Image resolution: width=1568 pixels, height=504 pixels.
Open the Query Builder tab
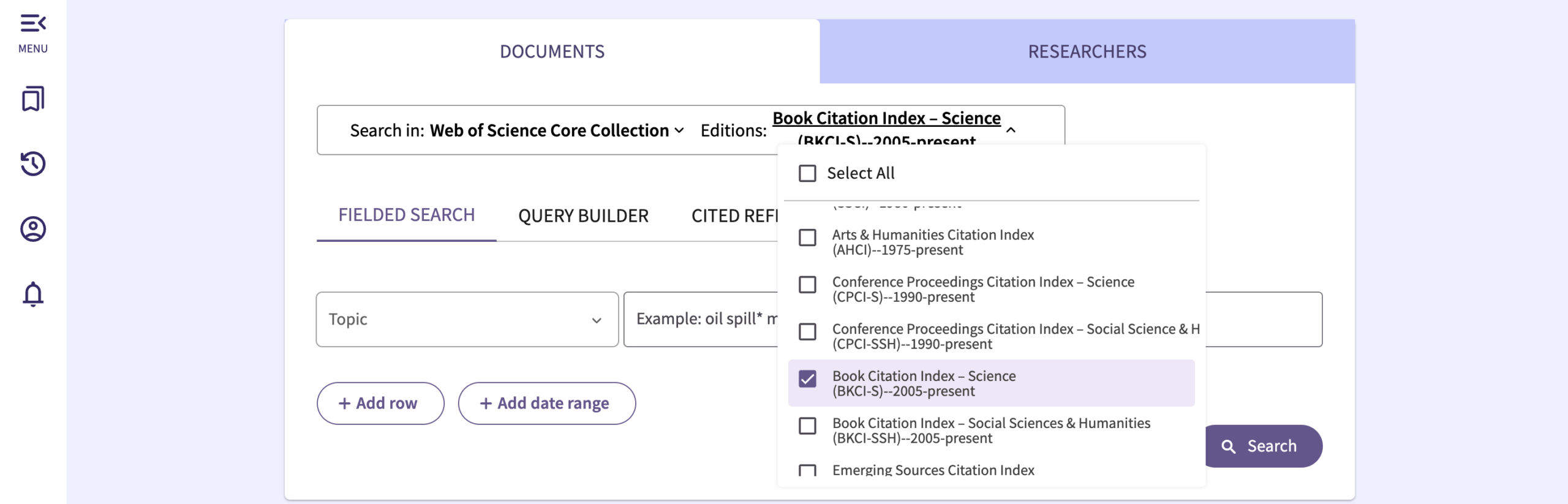point(583,216)
